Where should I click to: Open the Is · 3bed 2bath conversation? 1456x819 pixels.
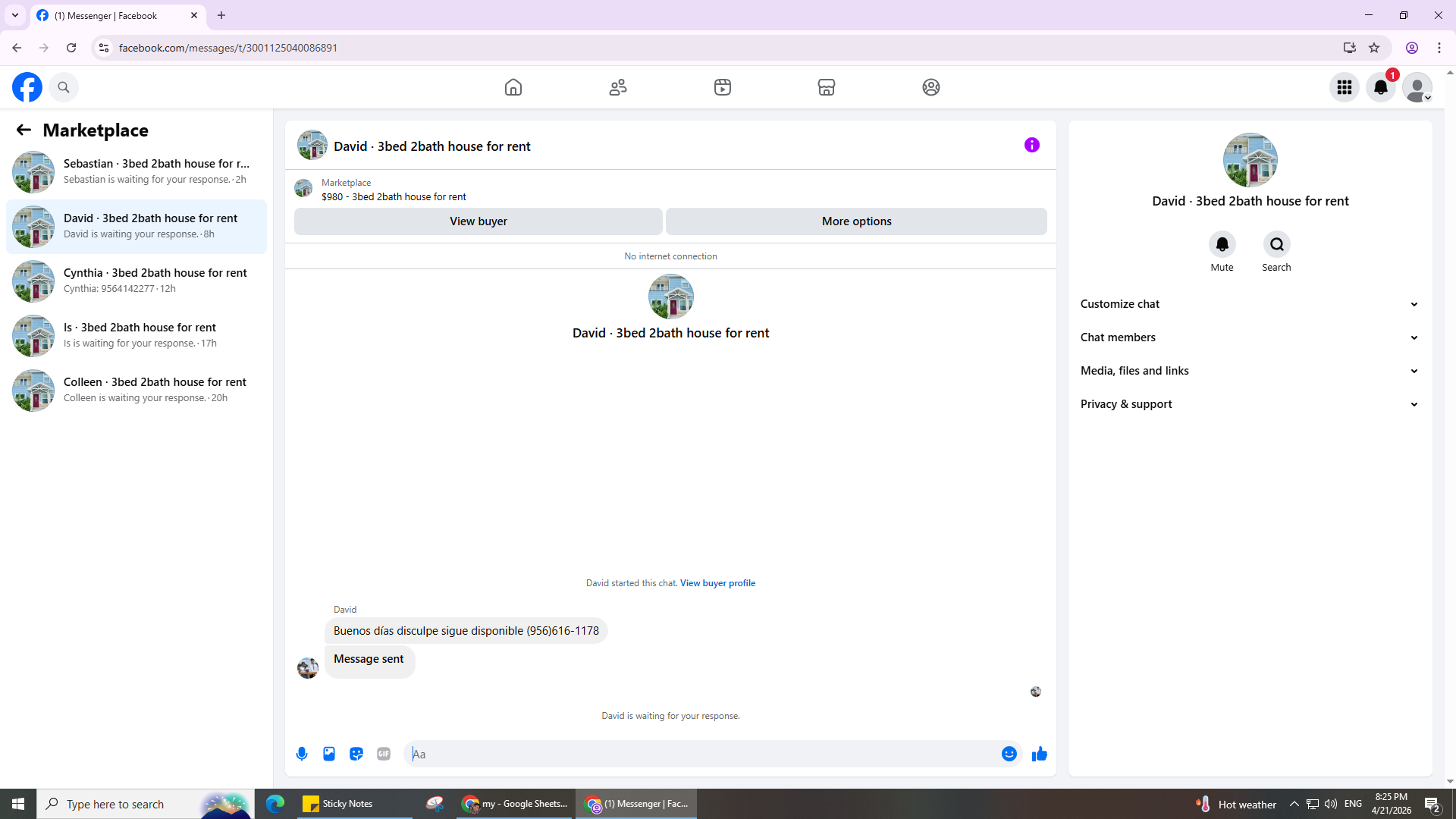(136, 335)
